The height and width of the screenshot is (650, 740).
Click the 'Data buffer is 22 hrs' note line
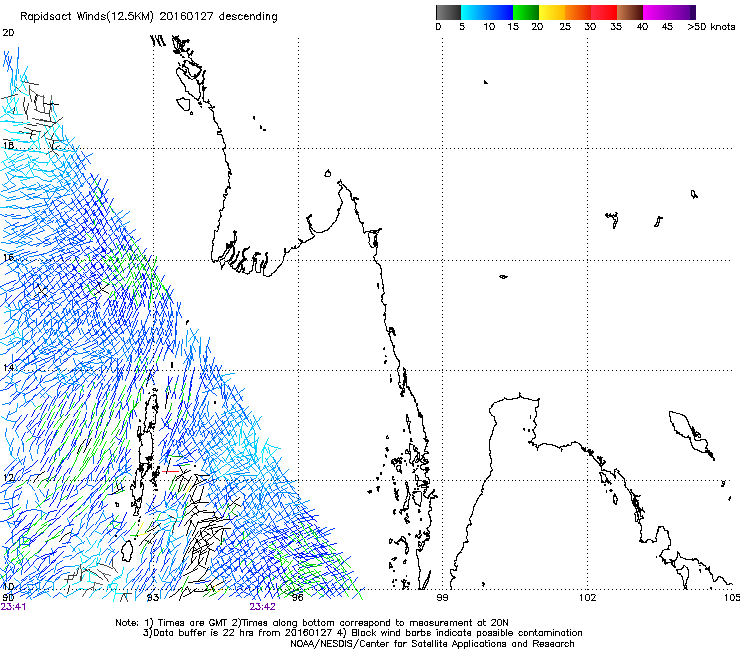pyautogui.click(x=362, y=633)
